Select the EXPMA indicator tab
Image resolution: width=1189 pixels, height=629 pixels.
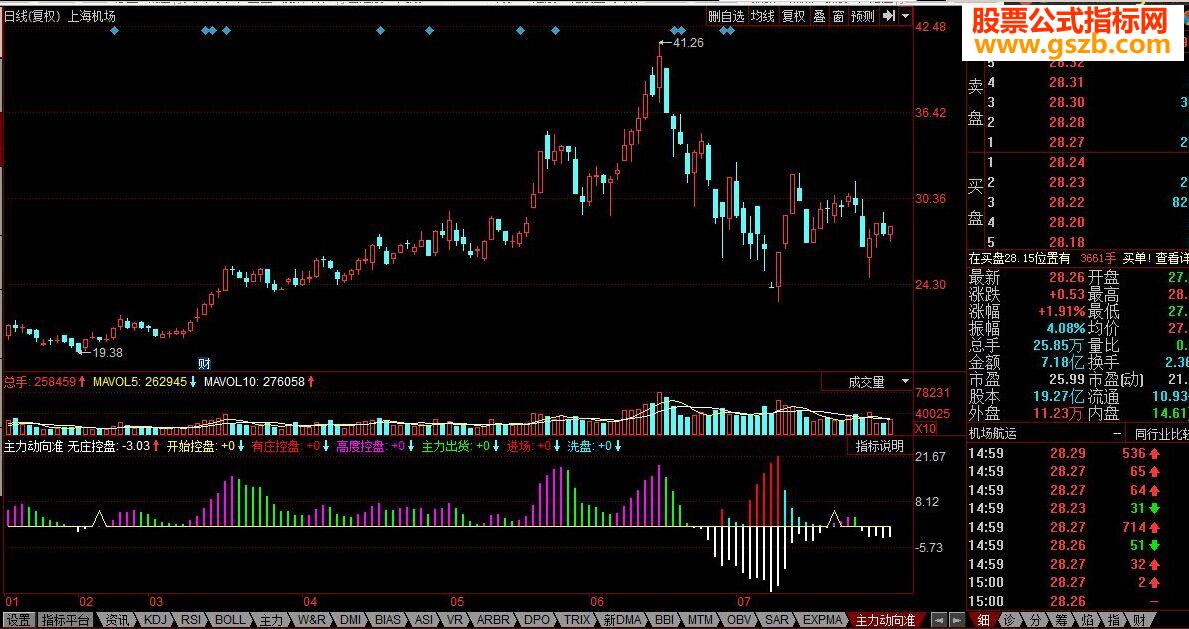coord(824,620)
